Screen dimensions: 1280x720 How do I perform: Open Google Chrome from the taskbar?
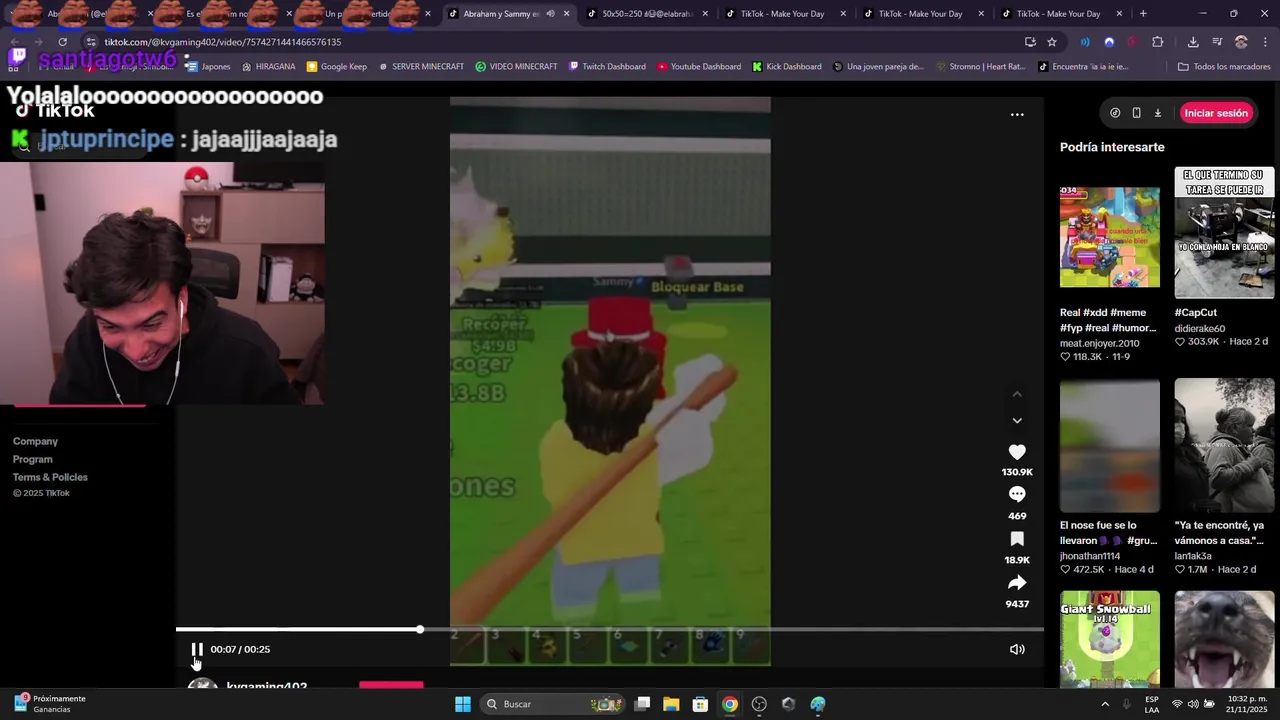[730, 704]
